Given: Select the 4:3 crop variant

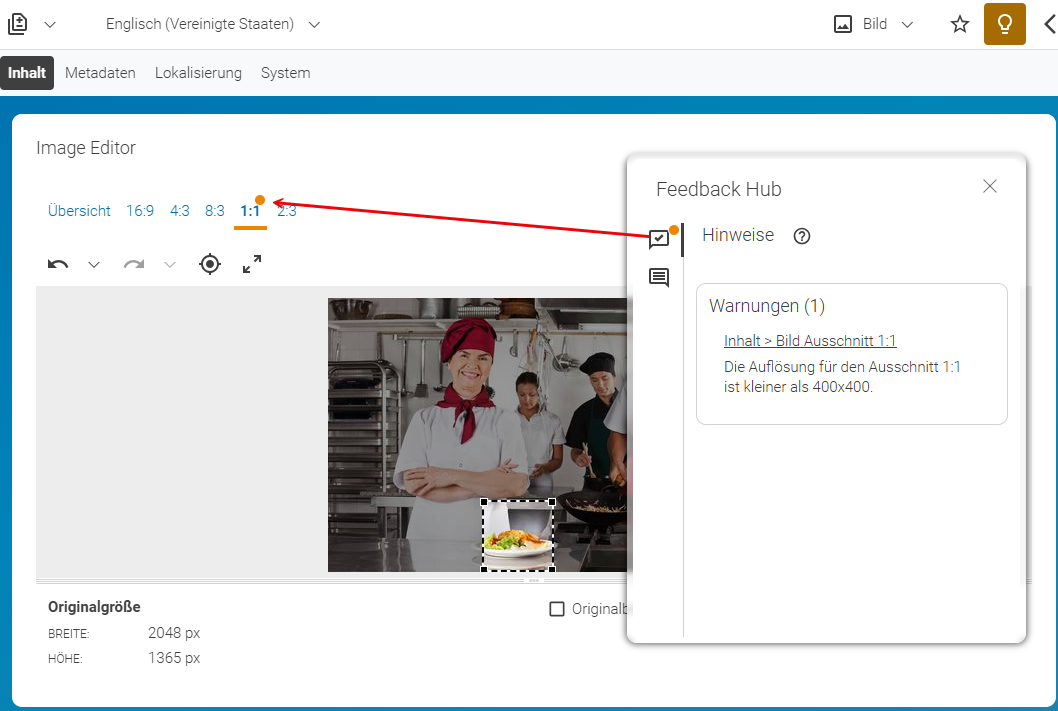Looking at the screenshot, I should [179, 210].
